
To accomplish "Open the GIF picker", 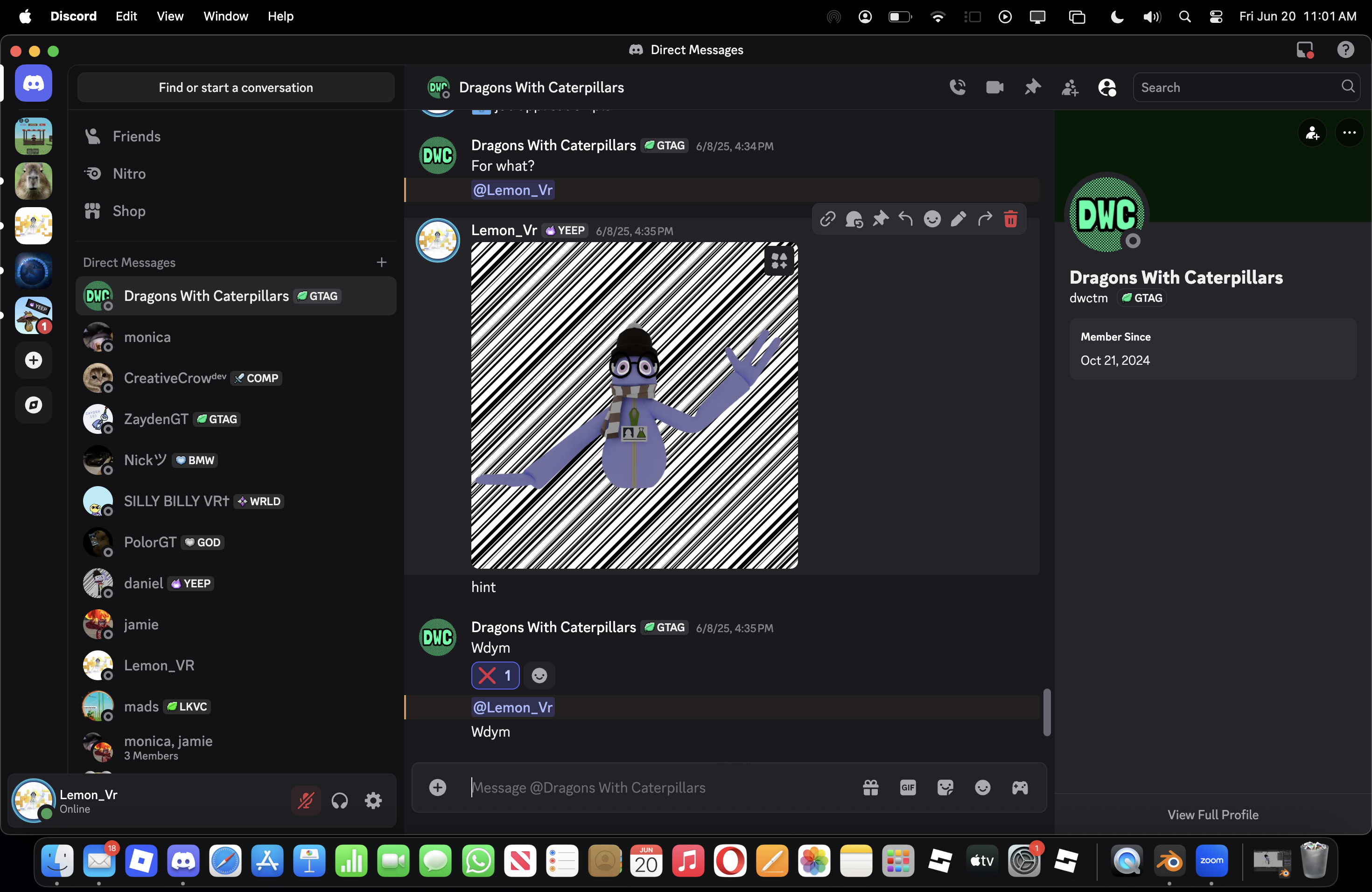I will pyautogui.click(x=908, y=787).
